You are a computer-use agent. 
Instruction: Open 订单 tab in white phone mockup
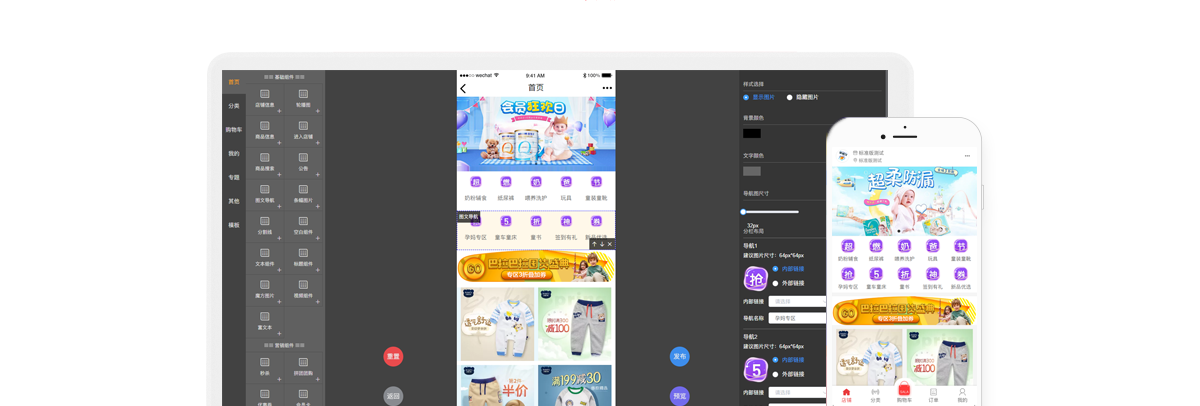[x=933, y=395]
